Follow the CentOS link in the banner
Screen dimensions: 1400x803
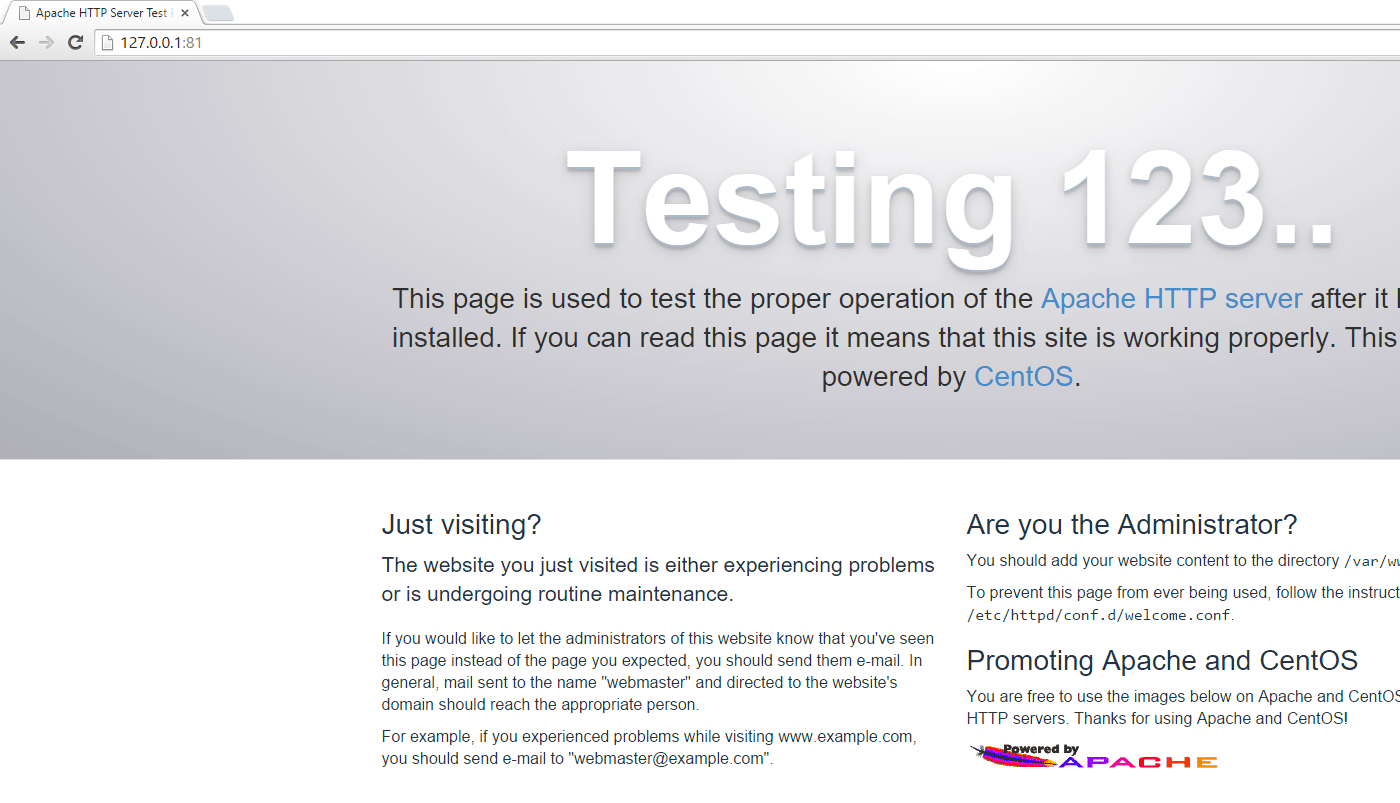[1023, 377]
